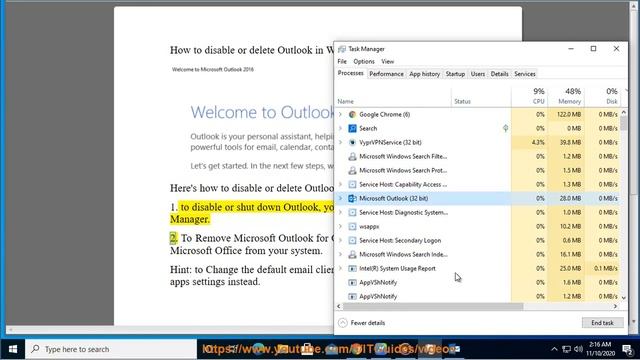Viewport: 640px width, 360px height.
Task: Switch to the App history tab
Action: click(x=424, y=74)
